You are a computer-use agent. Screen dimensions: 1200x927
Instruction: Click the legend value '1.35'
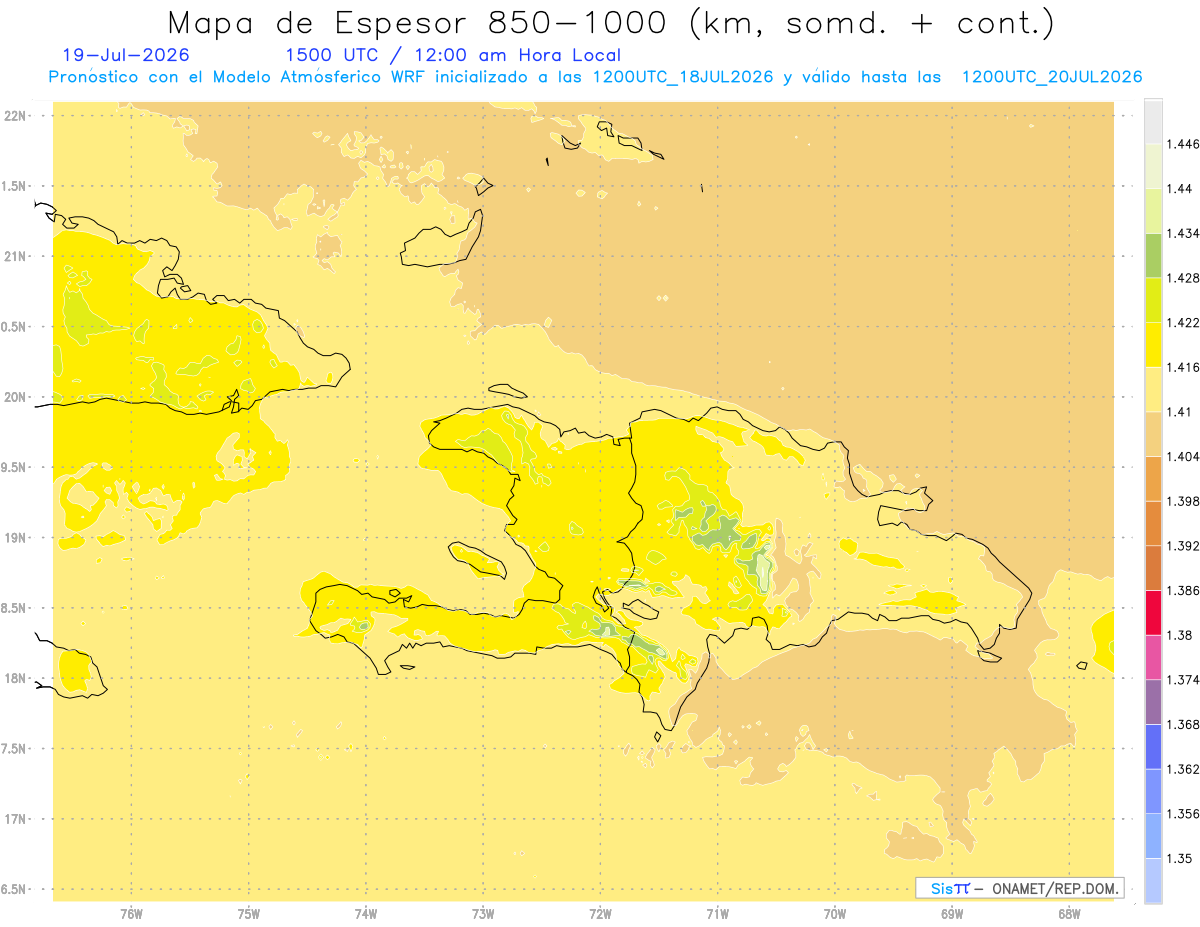point(1180,858)
